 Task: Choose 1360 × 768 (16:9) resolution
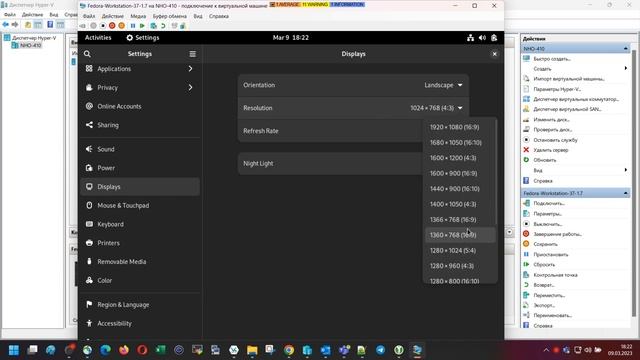click(x=460, y=235)
